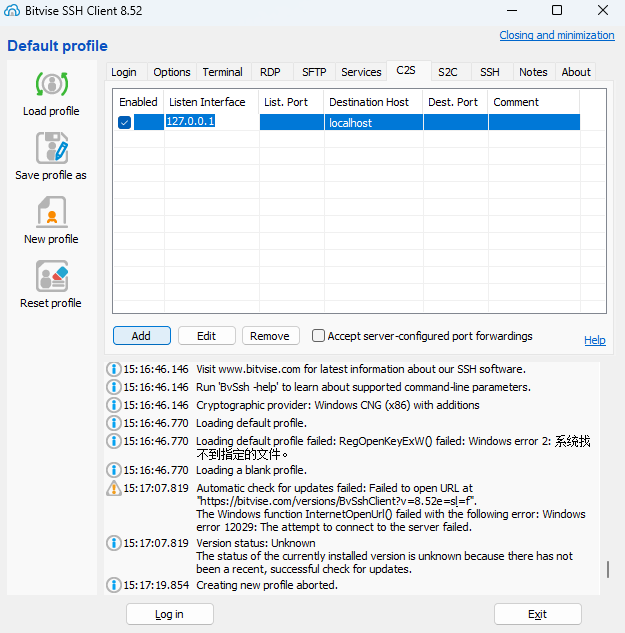Click the Comment column header
Viewport: 625px width, 633px height.
(x=534, y=102)
